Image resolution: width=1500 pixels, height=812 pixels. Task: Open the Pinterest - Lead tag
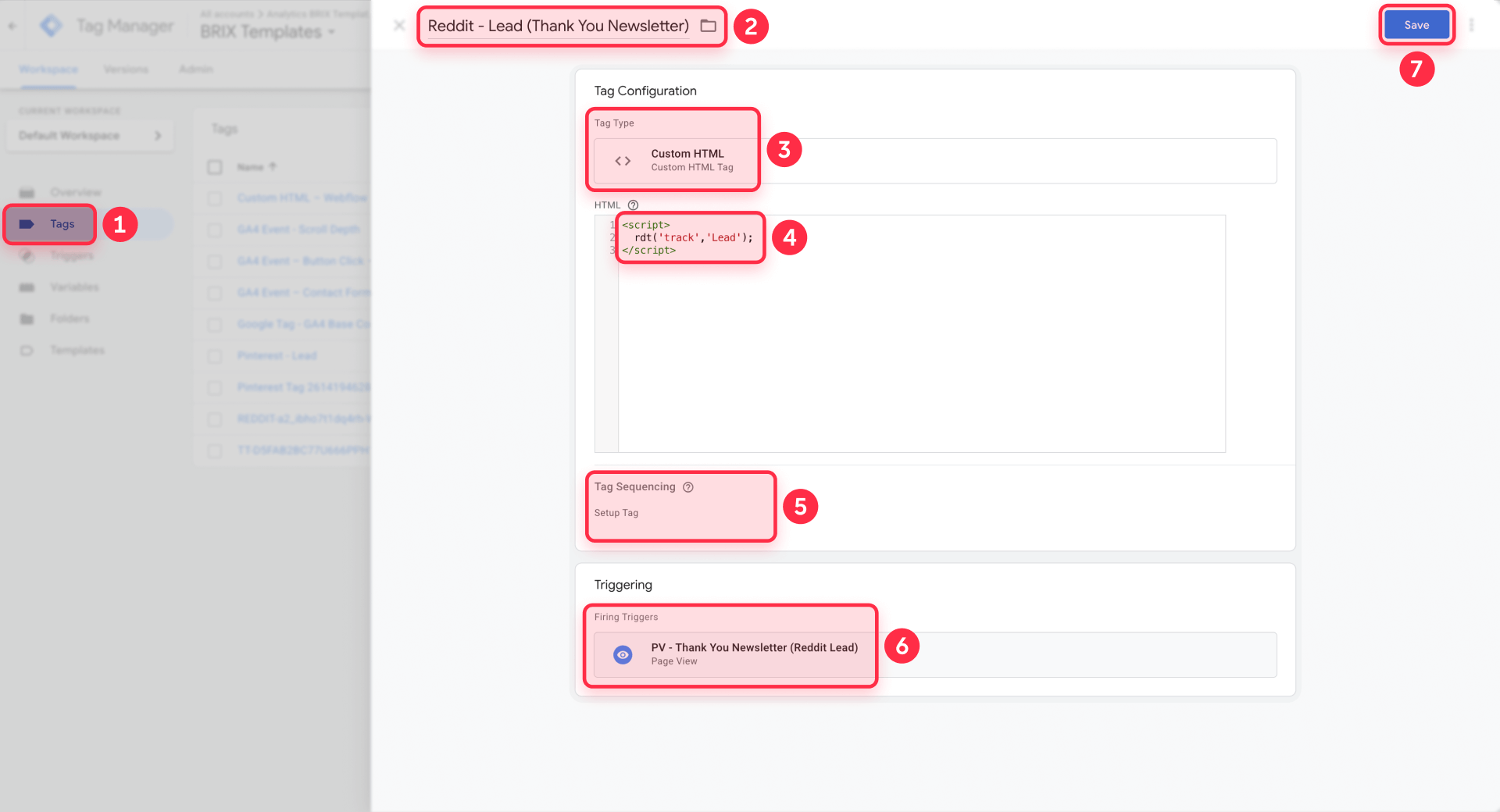coord(277,356)
